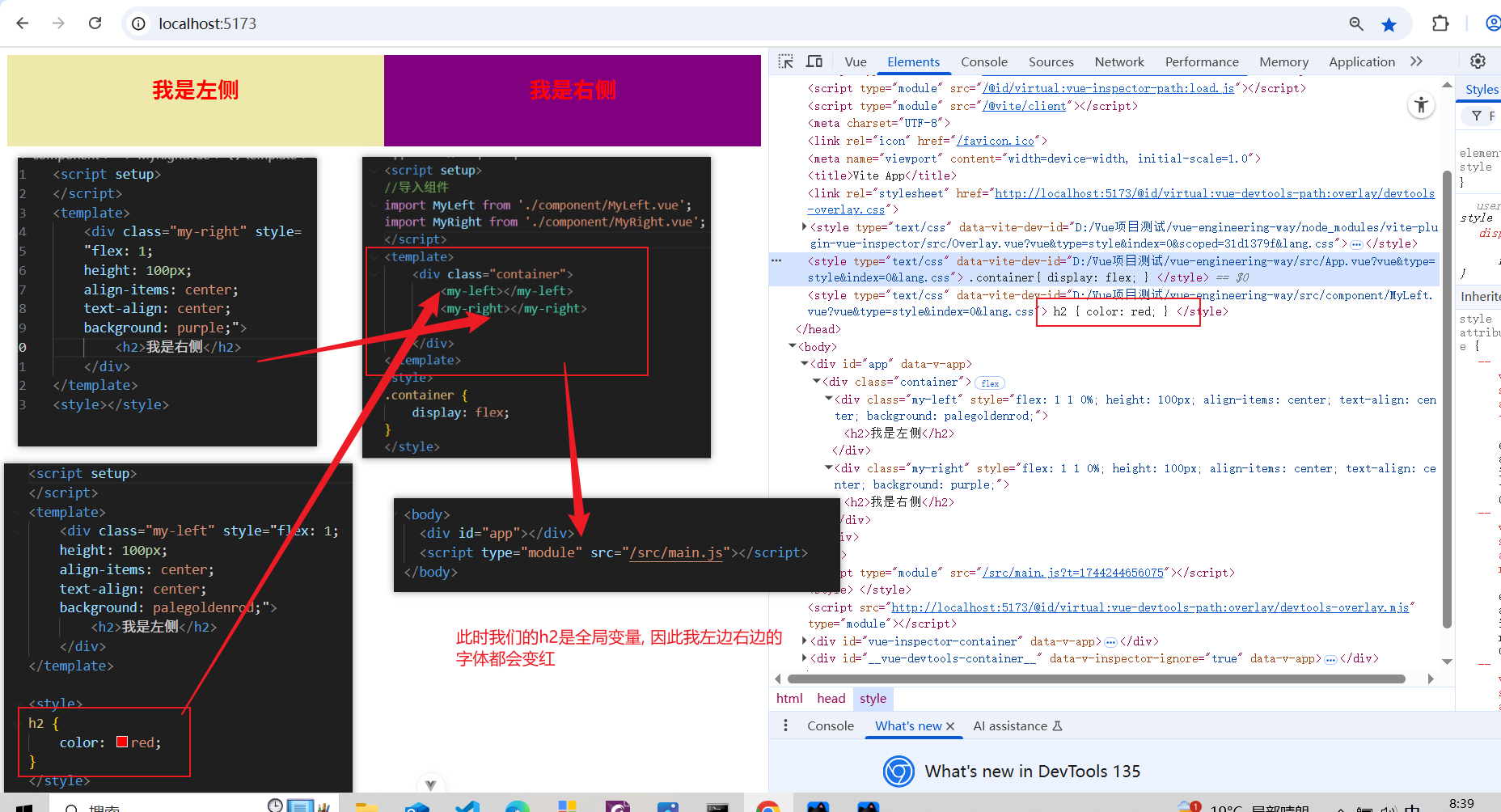Click the 我是右侧 heading on the page
Viewport: 1501px width, 812px height.
[573, 90]
